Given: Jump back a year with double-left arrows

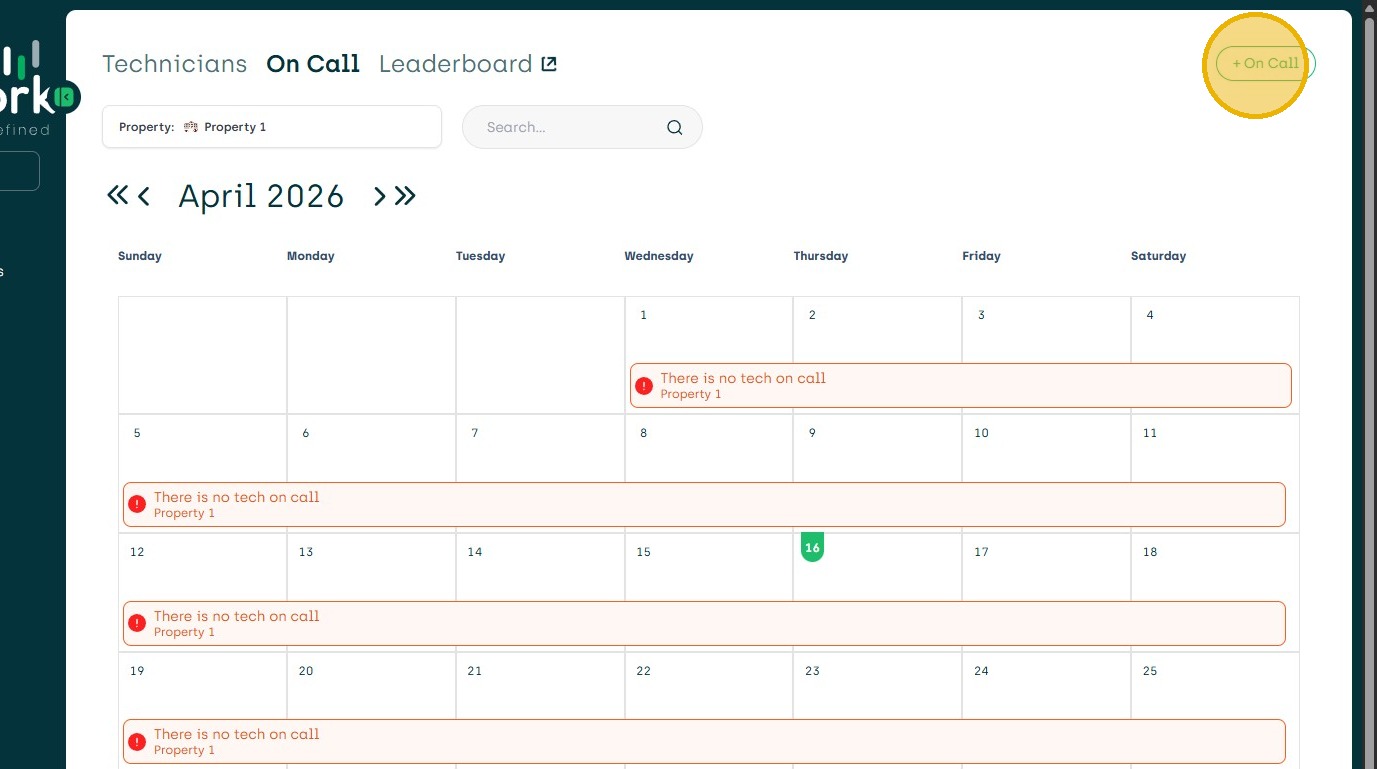Looking at the screenshot, I should pos(117,195).
